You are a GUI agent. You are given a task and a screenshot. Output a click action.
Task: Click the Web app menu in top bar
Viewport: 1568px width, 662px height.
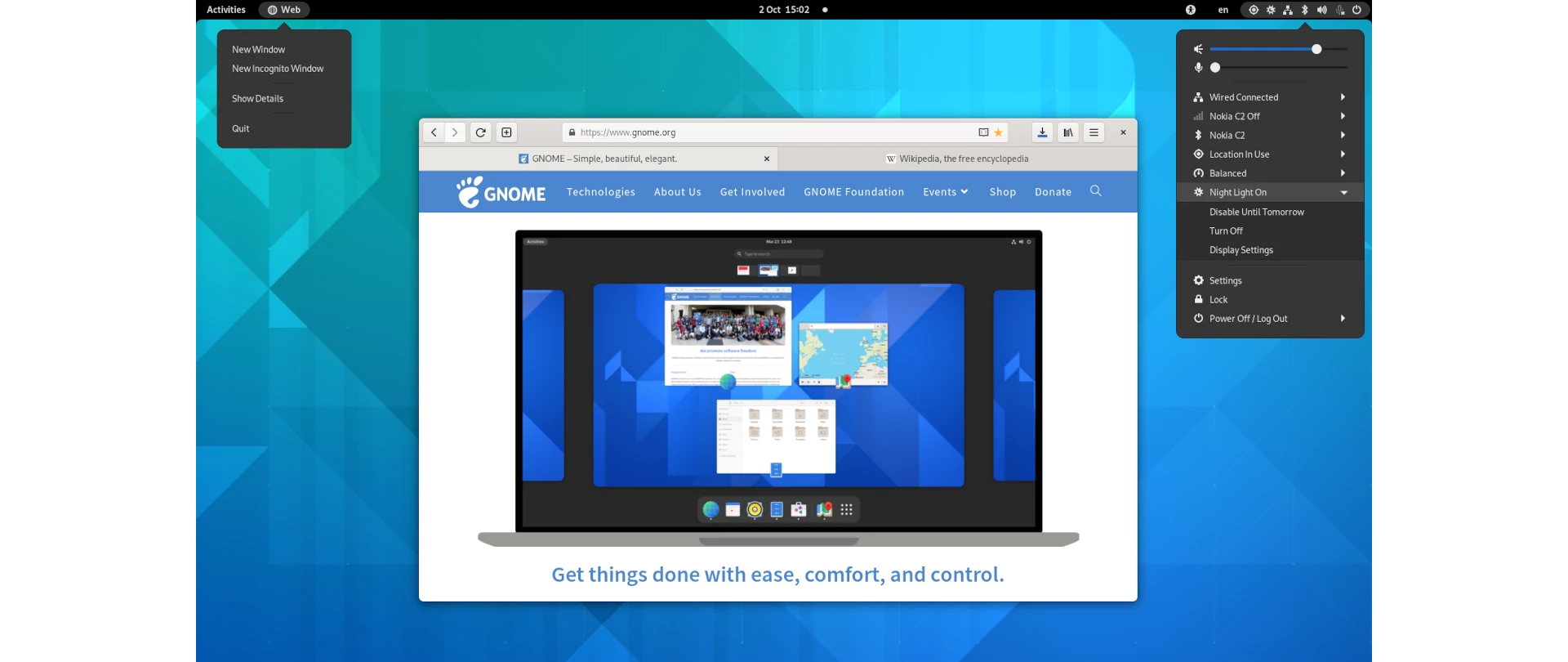[284, 10]
